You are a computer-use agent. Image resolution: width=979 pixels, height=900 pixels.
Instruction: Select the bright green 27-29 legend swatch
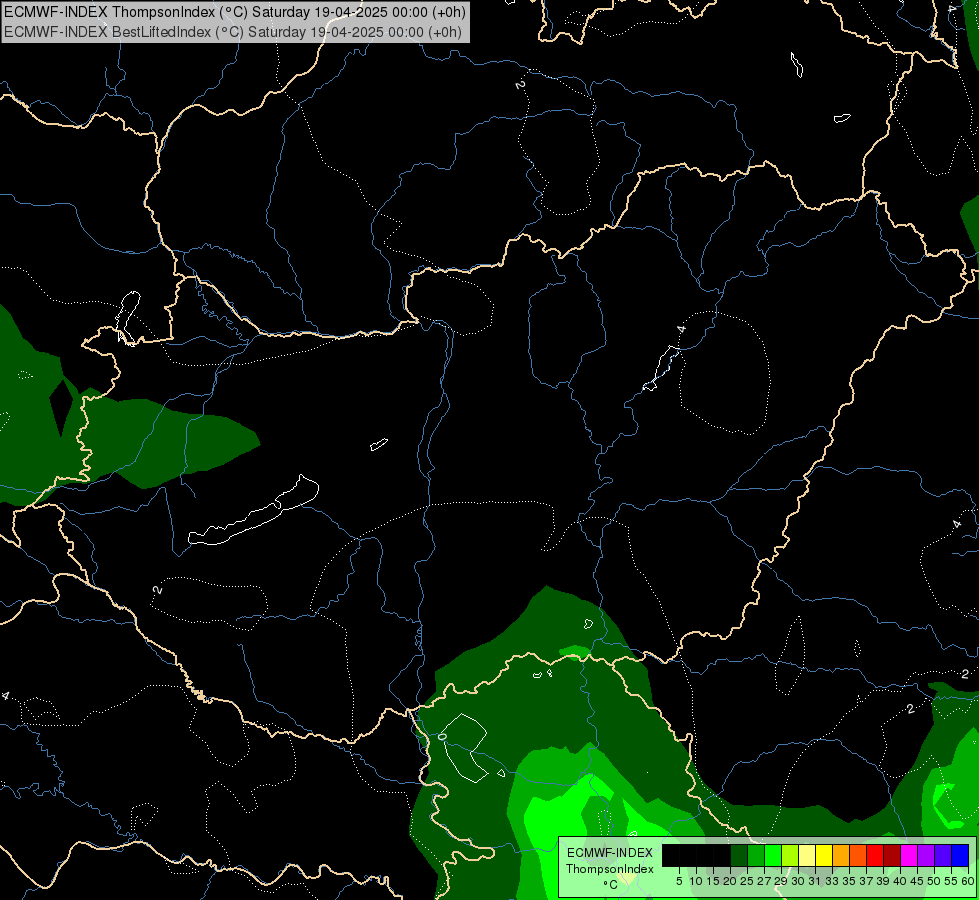(773, 855)
